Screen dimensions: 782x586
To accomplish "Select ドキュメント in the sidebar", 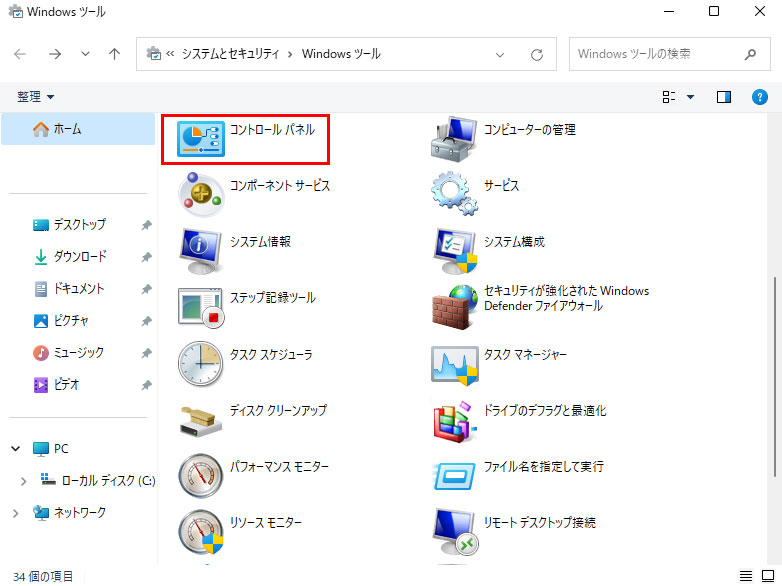I will [79, 288].
